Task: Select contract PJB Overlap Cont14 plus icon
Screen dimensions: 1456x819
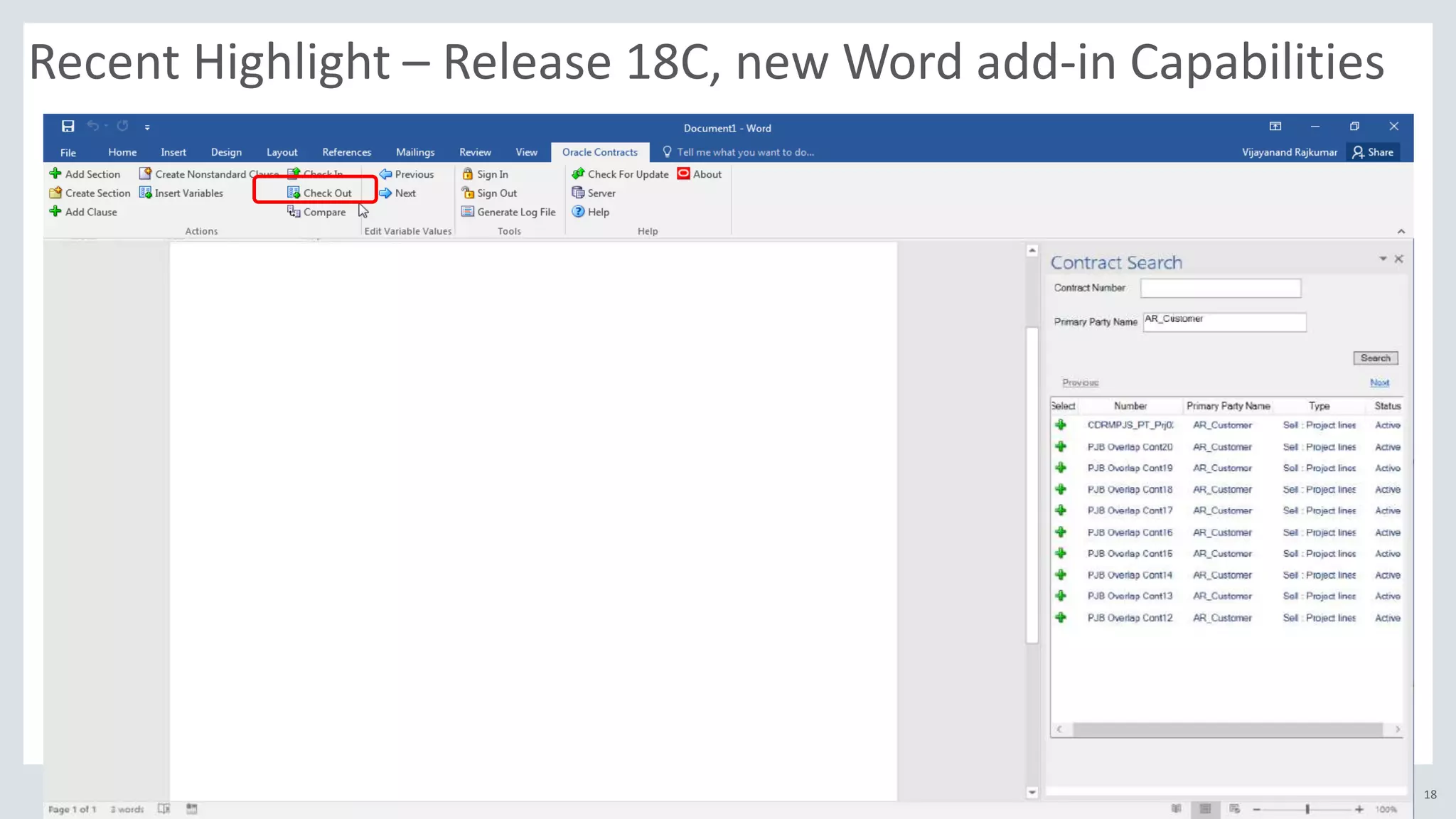Action: pos(1061,574)
